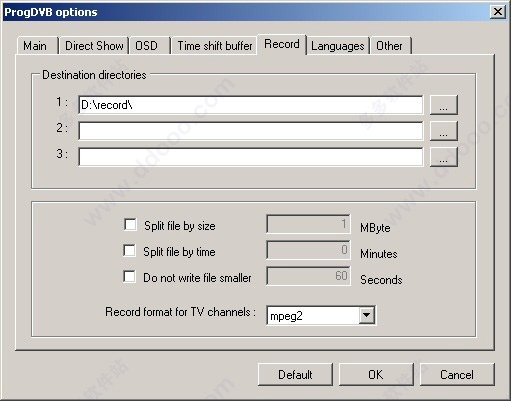Click destination directory 1 path field
Image resolution: width=511 pixels, height=401 pixels.
tap(251, 105)
